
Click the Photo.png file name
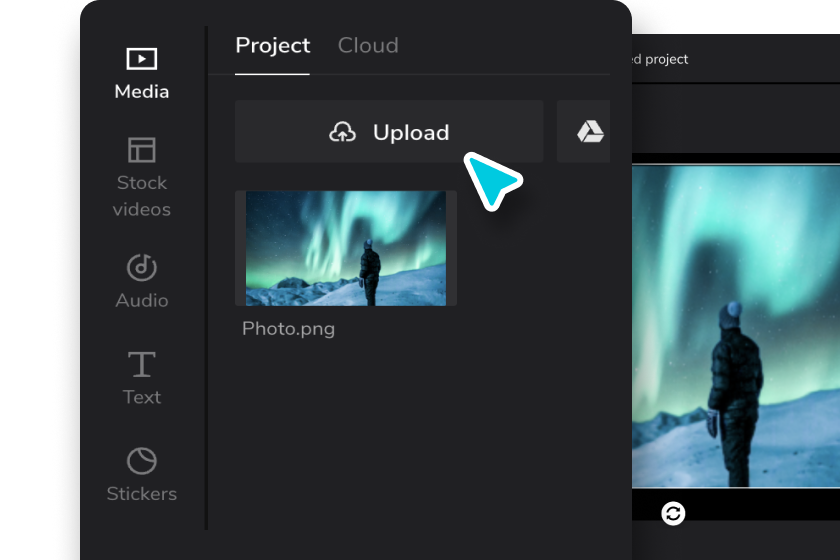coord(288,328)
